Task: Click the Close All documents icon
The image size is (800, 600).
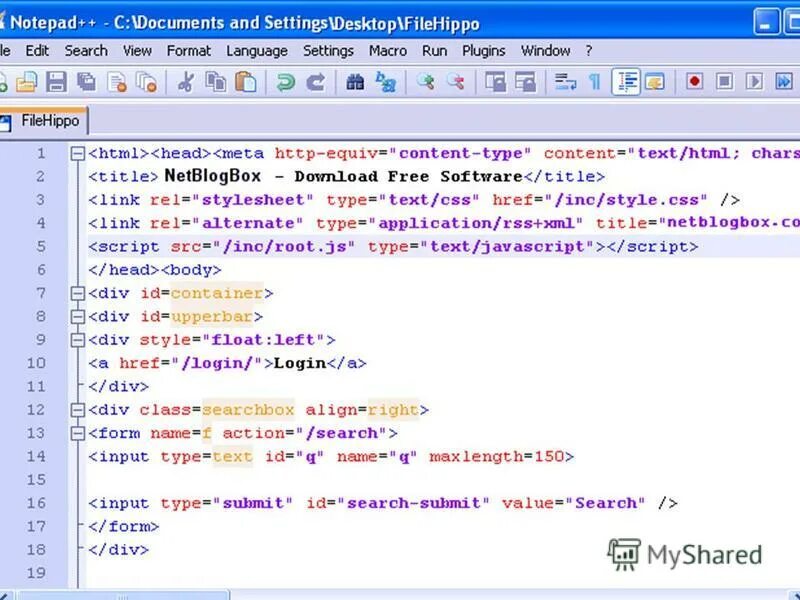Action: pos(147,82)
